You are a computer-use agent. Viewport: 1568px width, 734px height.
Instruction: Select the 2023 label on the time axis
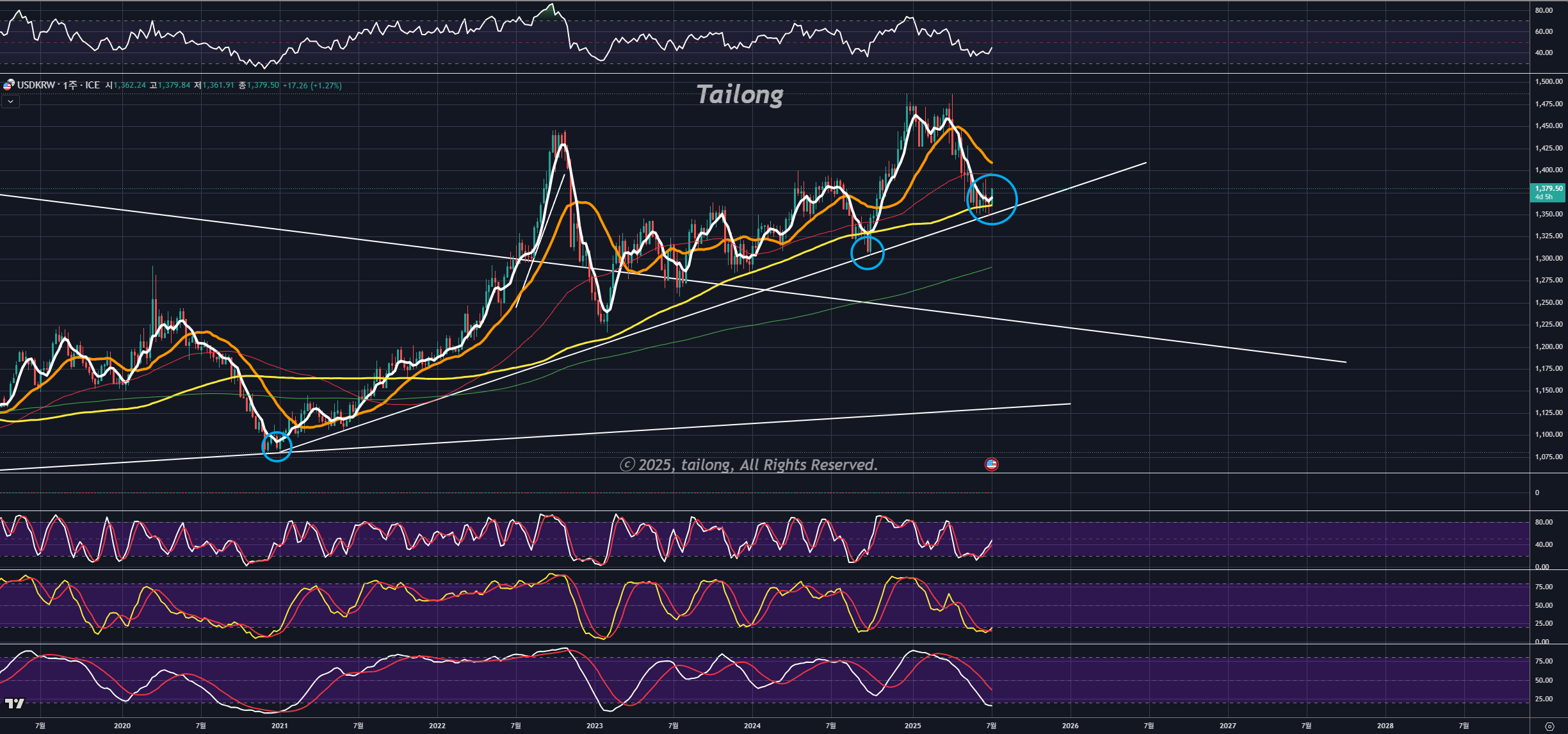point(594,726)
